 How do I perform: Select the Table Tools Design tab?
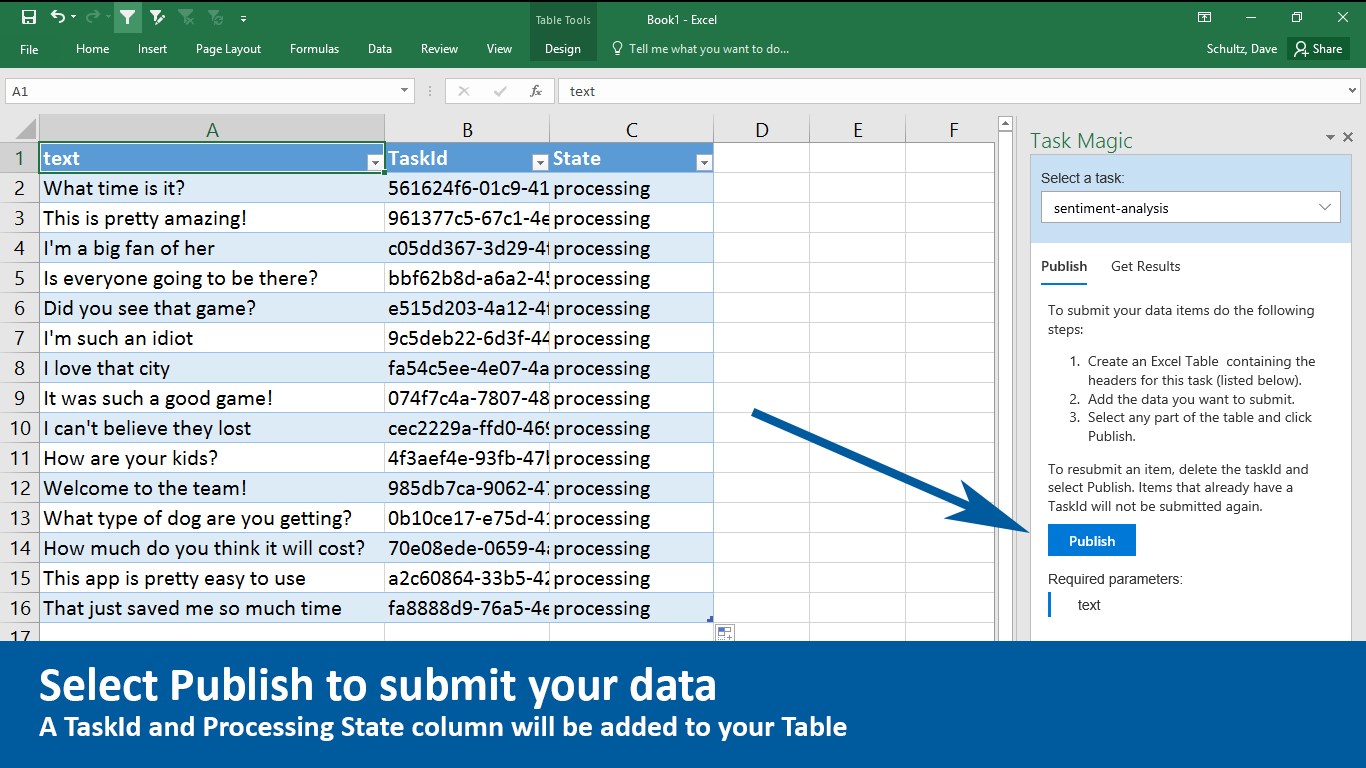(563, 49)
